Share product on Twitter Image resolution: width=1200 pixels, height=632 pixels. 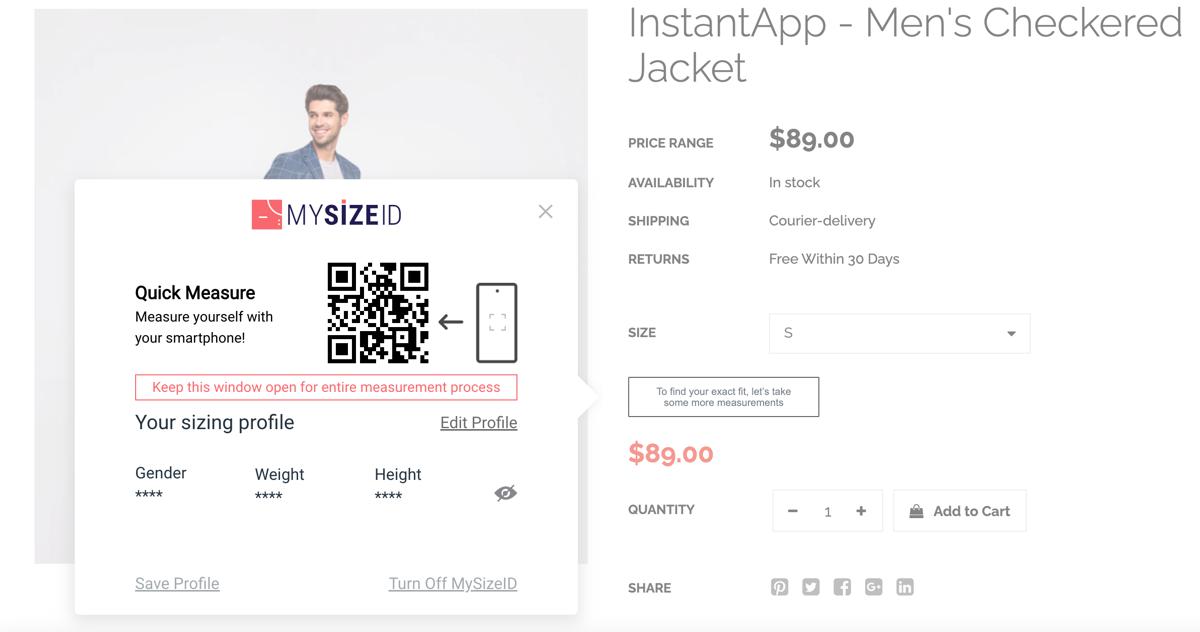coord(811,587)
